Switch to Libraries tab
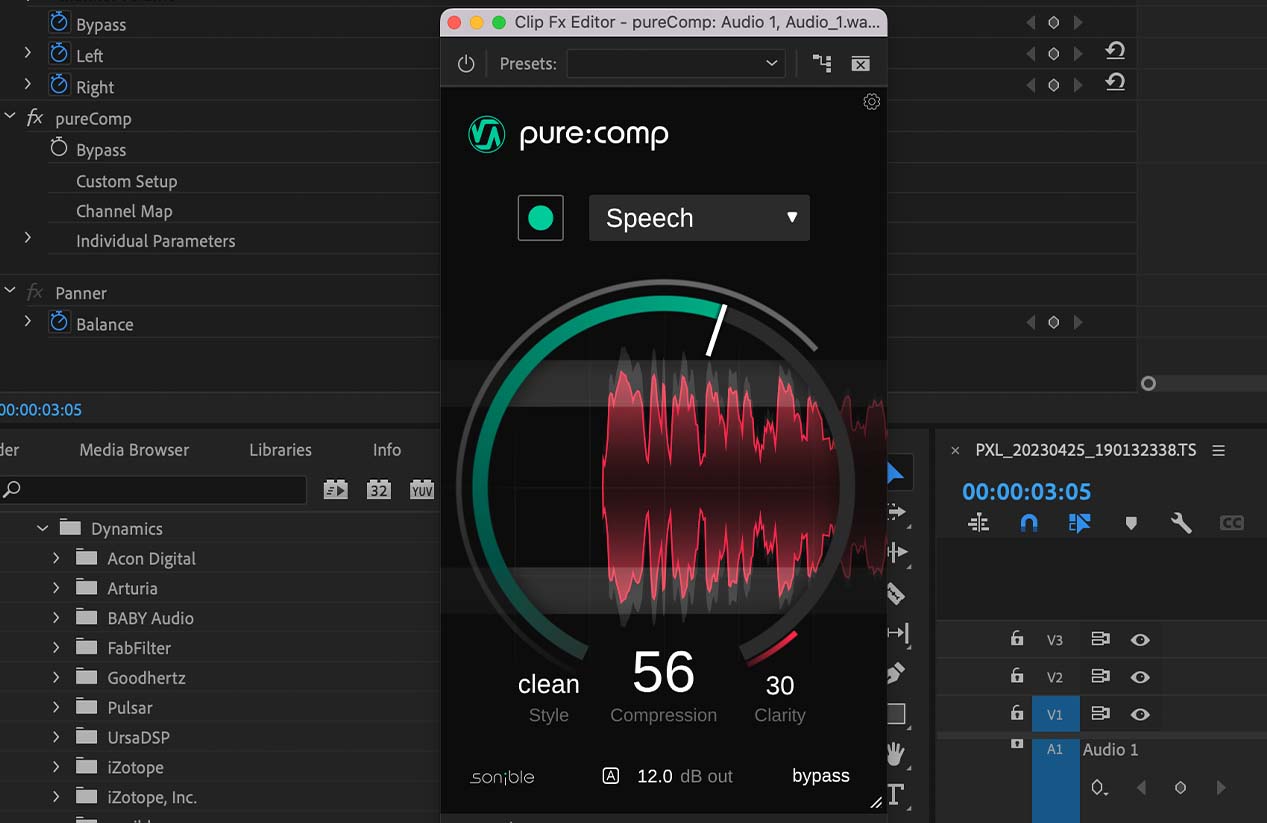The width and height of the screenshot is (1267, 823). [x=280, y=450]
